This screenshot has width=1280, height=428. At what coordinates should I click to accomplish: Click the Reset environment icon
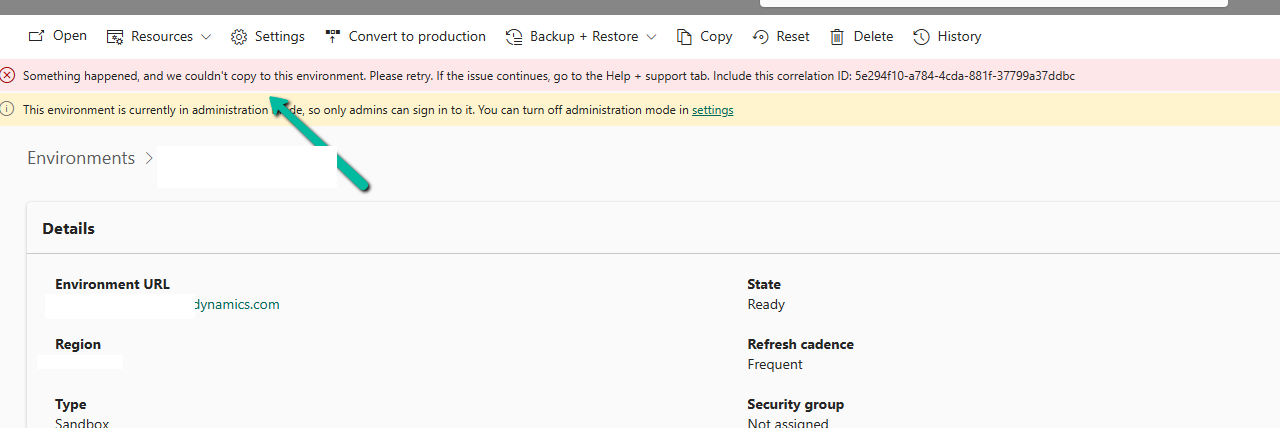[761, 37]
